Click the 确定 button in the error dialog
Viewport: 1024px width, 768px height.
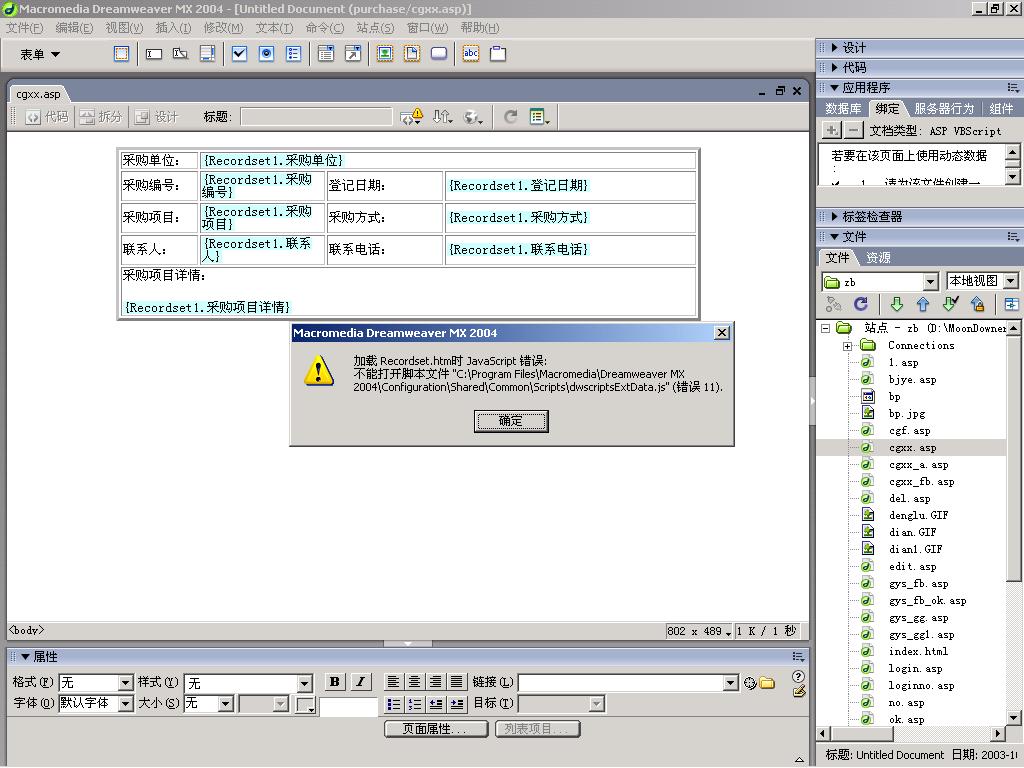tap(510, 421)
